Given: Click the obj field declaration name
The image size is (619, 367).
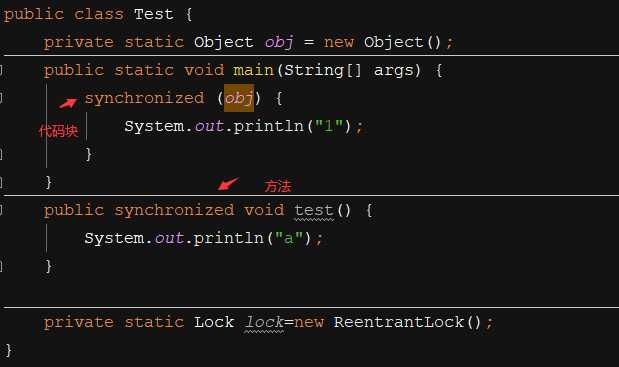Looking at the screenshot, I should pos(279,43).
